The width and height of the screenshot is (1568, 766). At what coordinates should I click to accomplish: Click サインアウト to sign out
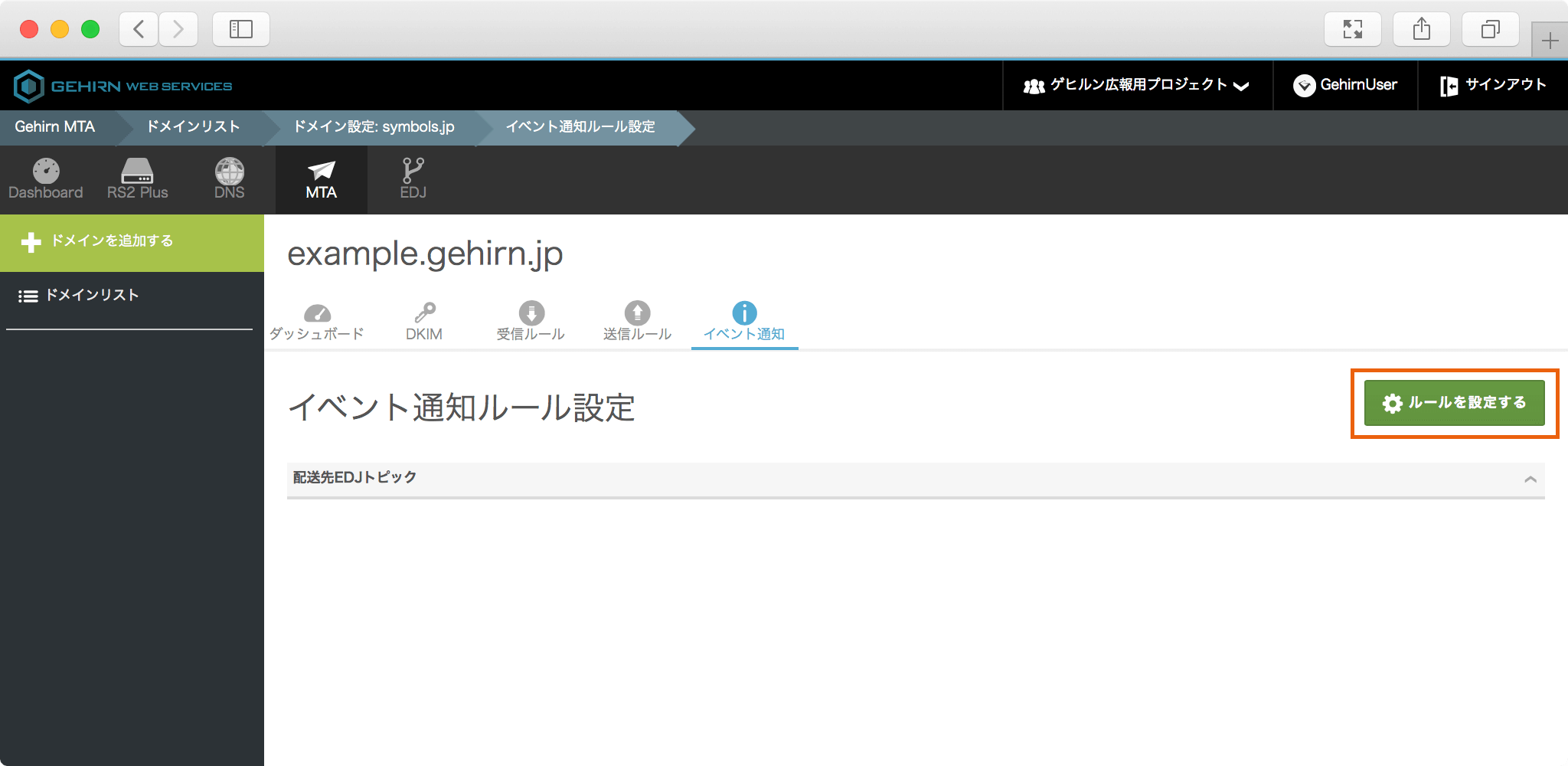(1493, 85)
